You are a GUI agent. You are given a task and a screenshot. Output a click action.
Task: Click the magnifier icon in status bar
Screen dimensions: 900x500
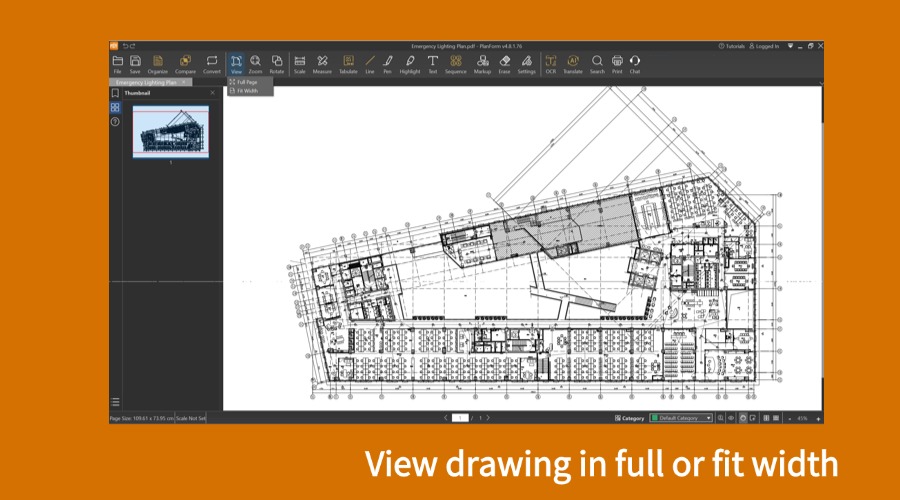(x=721, y=418)
